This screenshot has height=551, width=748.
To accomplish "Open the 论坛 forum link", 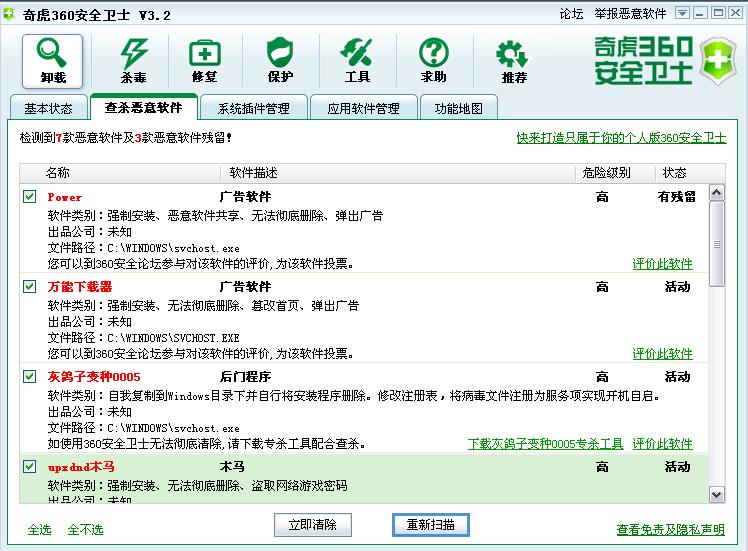I will pyautogui.click(x=571, y=14).
